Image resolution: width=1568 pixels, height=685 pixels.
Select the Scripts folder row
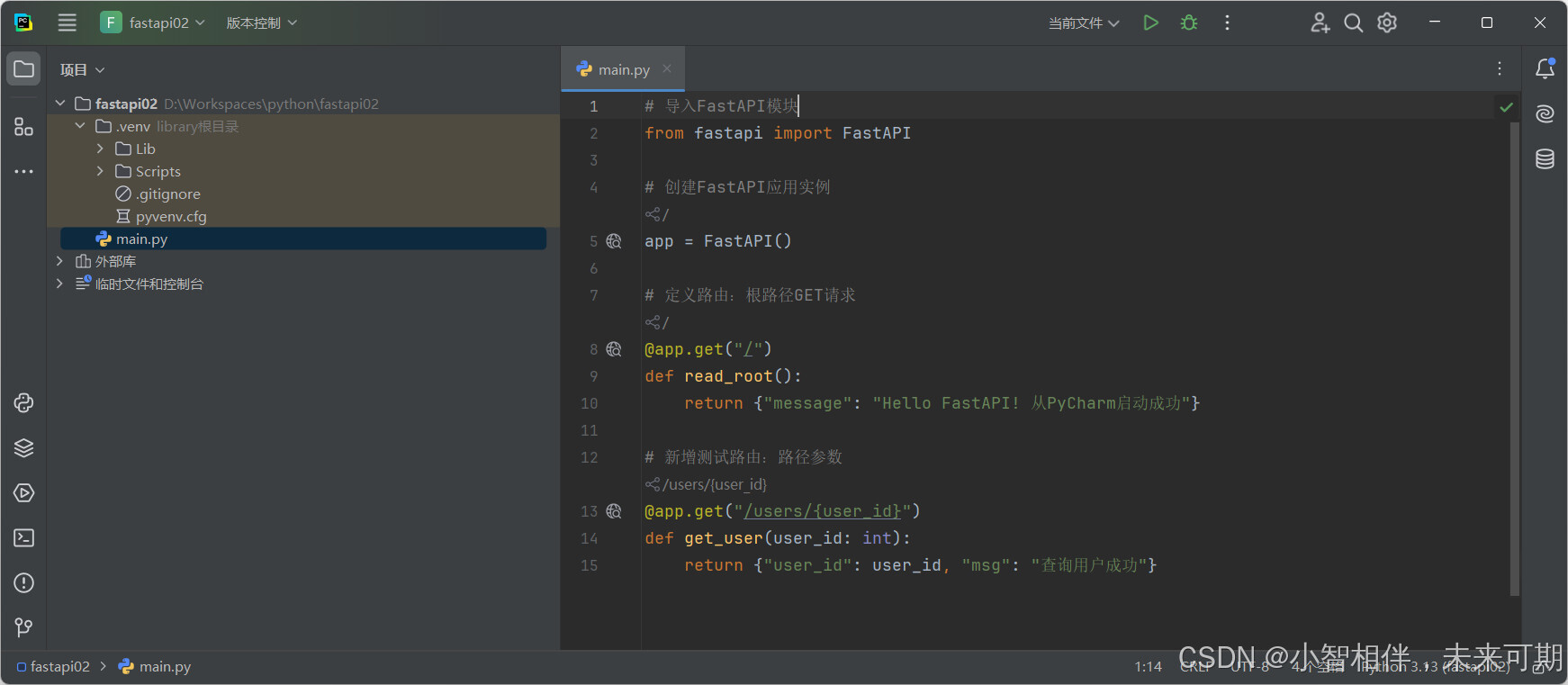[x=303, y=171]
